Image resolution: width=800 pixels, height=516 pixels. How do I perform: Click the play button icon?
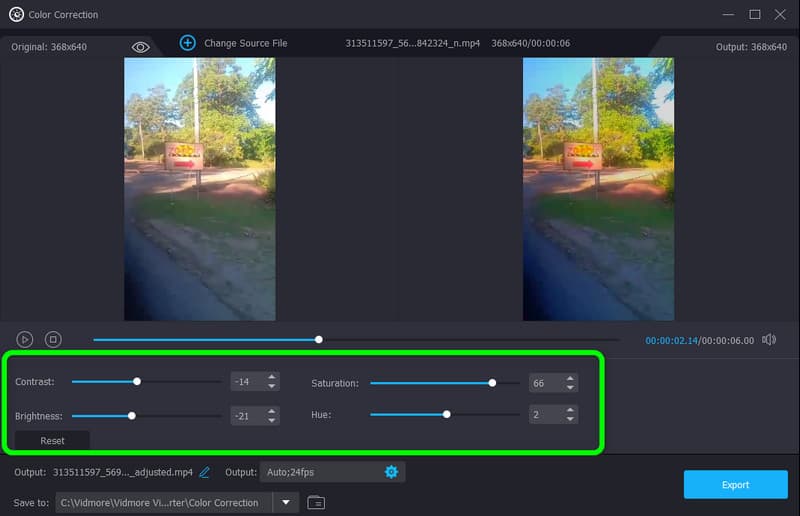click(25, 340)
